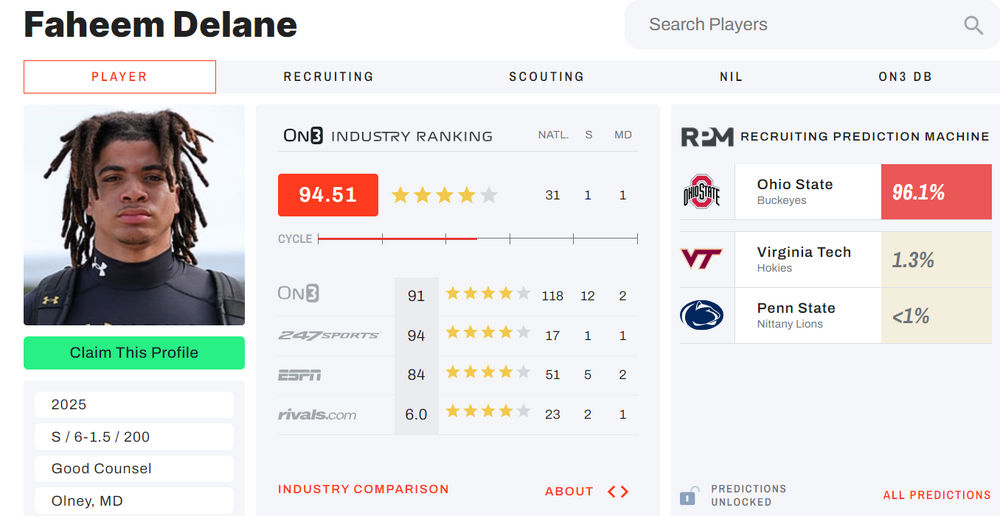Image resolution: width=1000 pixels, height=516 pixels.
Task: Click the search magnifier icon
Action: click(x=973, y=25)
